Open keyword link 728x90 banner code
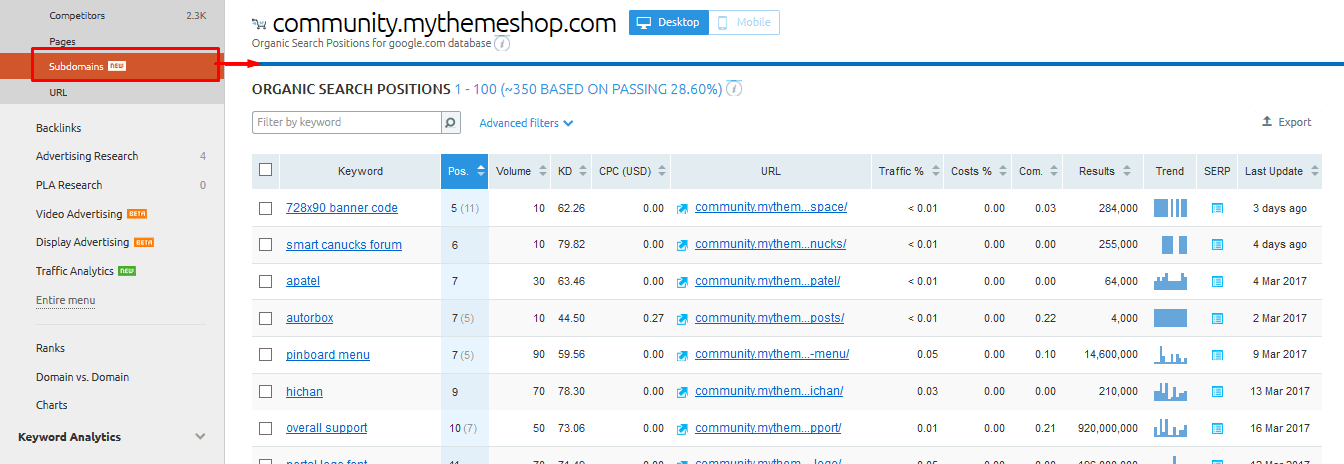The width and height of the screenshot is (1344, 464). coord(342,208)
